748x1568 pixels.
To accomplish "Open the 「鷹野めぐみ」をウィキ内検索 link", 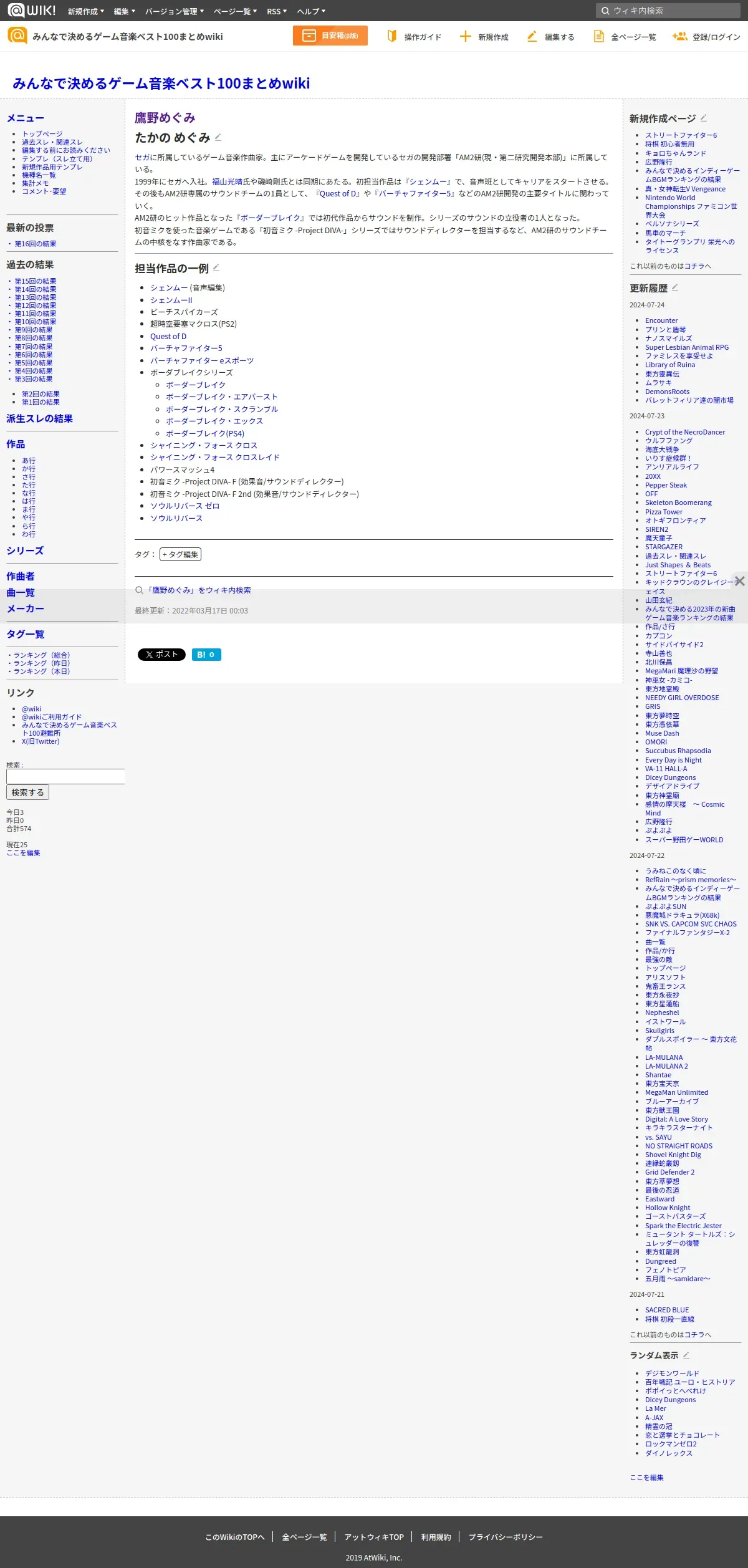I will tap(198, 590).
